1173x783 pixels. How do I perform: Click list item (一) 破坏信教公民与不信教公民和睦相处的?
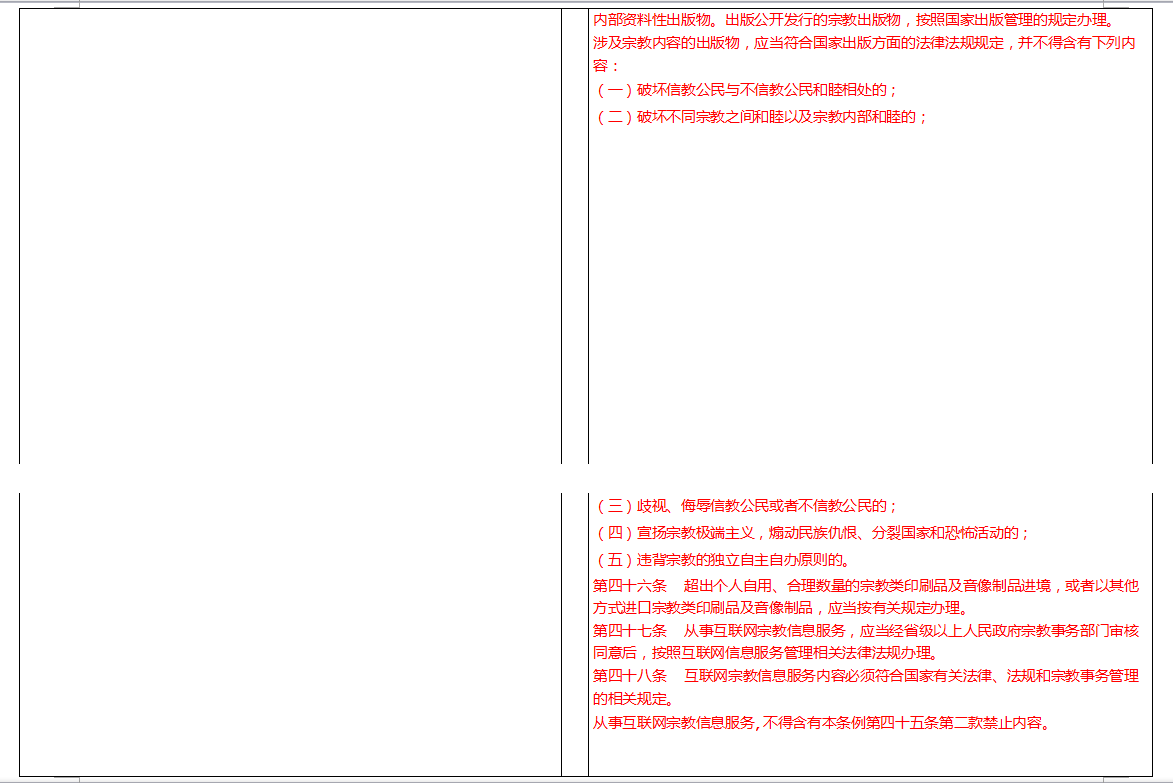[x=746, y=90]
